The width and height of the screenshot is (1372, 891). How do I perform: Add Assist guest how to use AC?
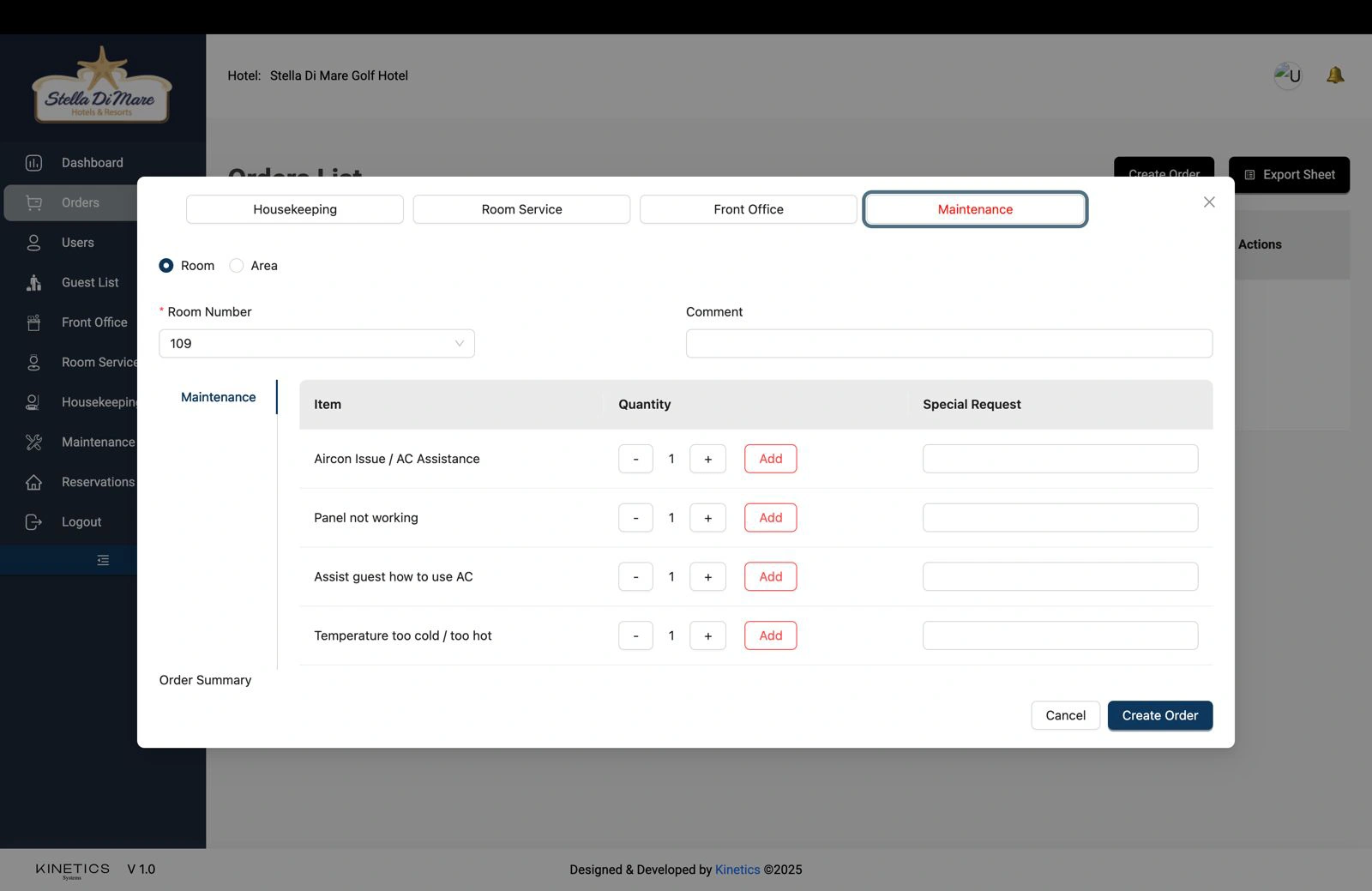tap(770, 577)
